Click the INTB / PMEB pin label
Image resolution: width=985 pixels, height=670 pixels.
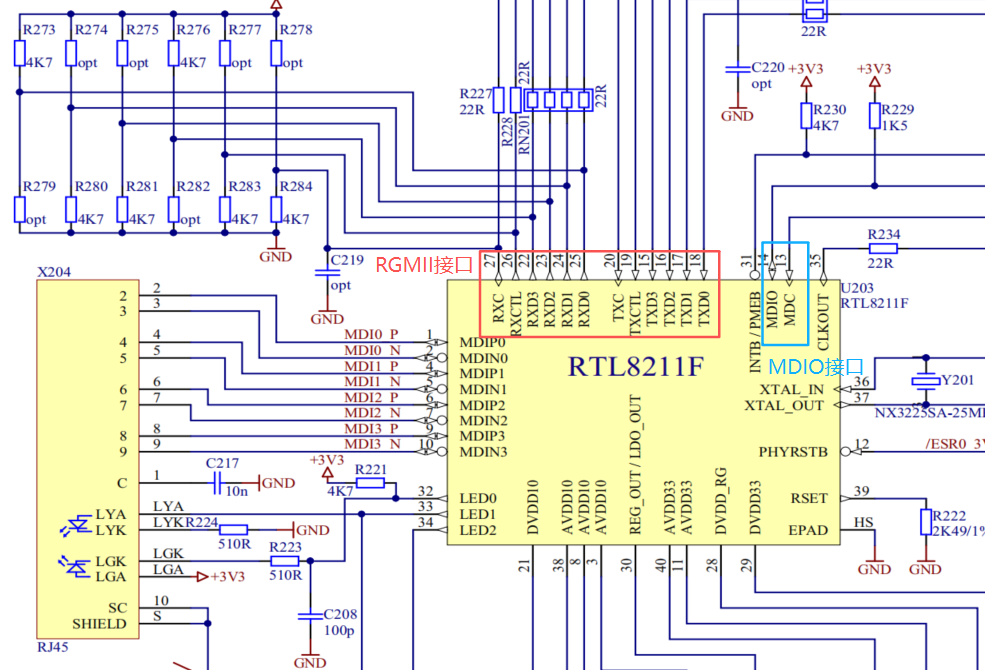pyautogui.click(x=754, y=332)
